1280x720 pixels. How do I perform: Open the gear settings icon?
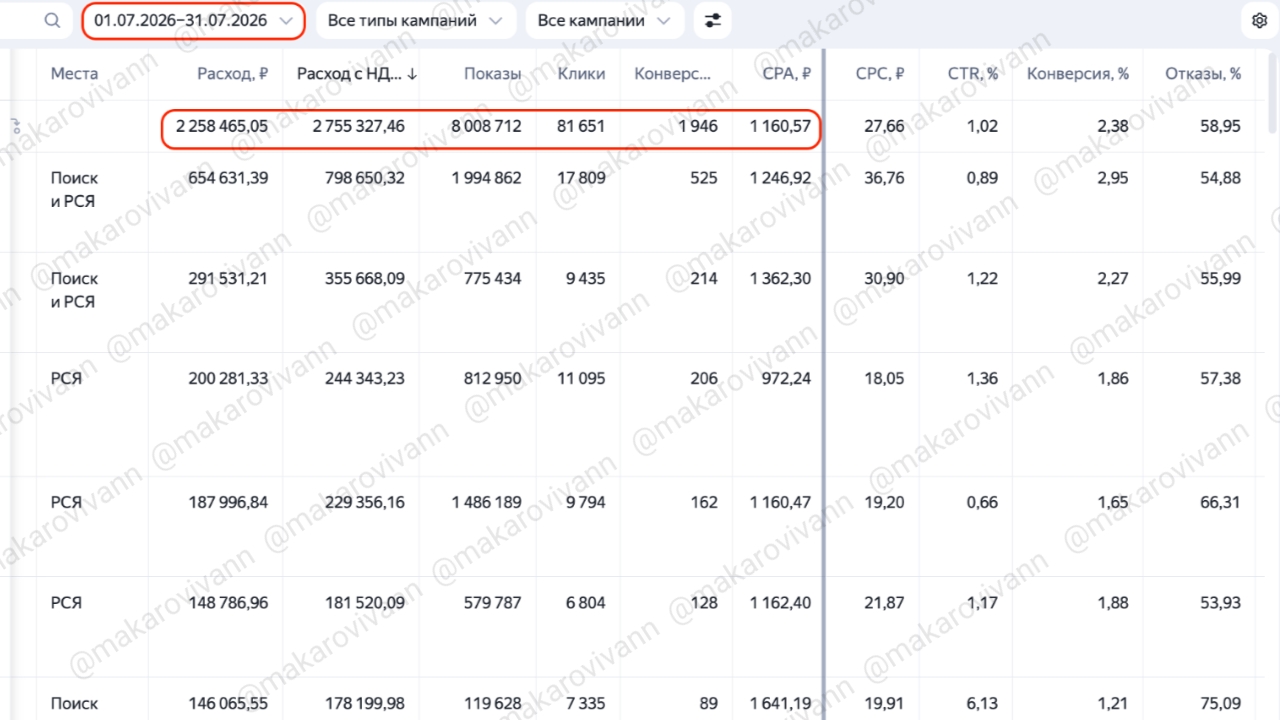coord(1259,20)
